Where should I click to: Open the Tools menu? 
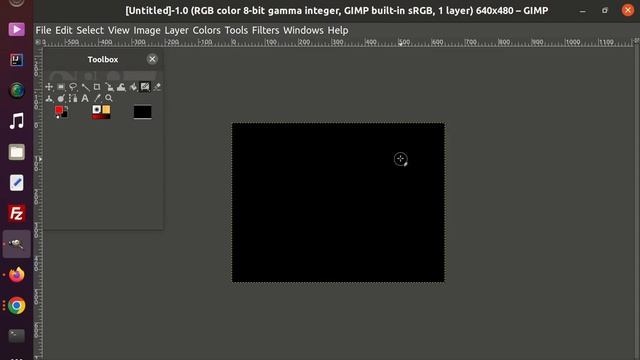pos(236,30)
